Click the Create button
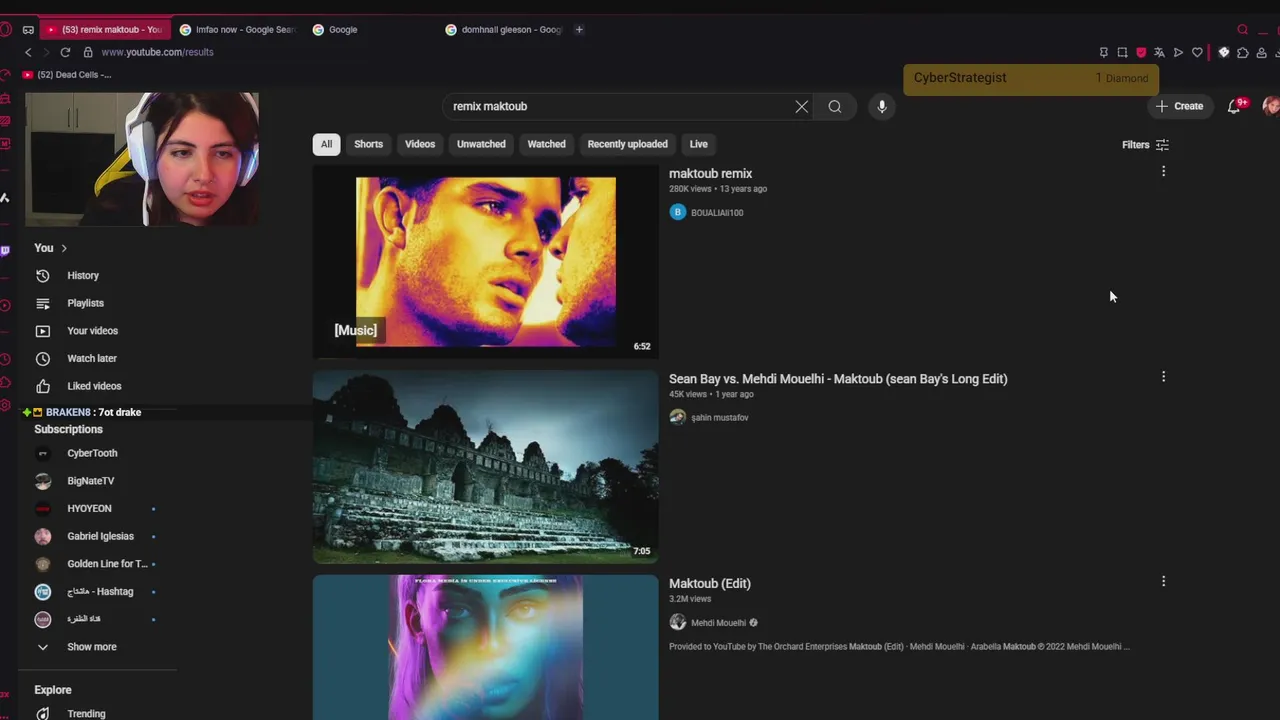This screenshot has width=1280, height=720. coord(1180,106)
